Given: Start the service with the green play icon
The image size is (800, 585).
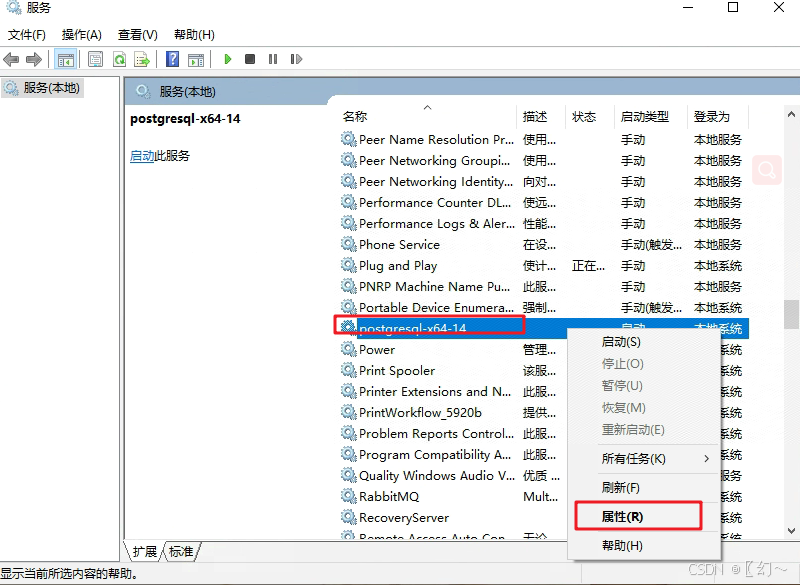Looking at the screenshot, I should tap(228, 58).
